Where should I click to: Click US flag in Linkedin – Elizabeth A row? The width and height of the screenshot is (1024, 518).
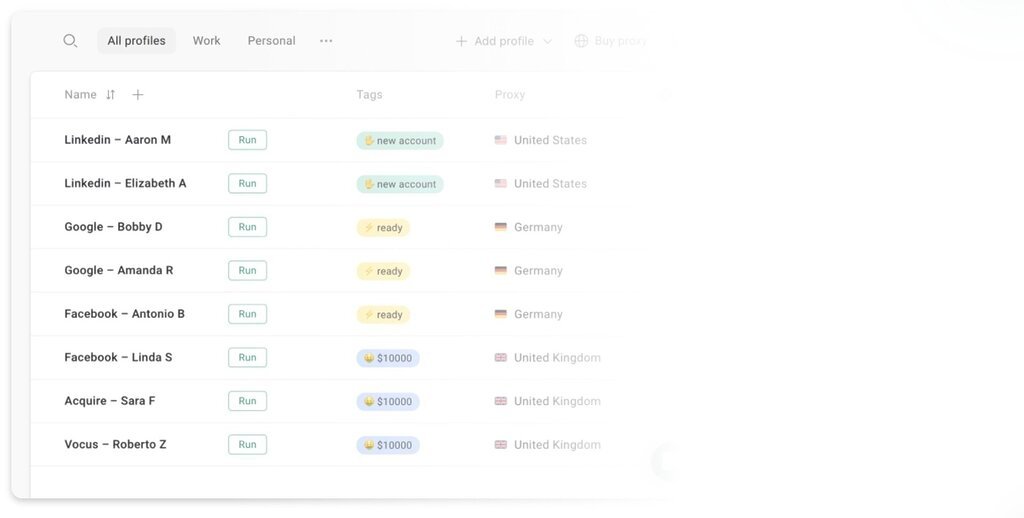[501, 184]
